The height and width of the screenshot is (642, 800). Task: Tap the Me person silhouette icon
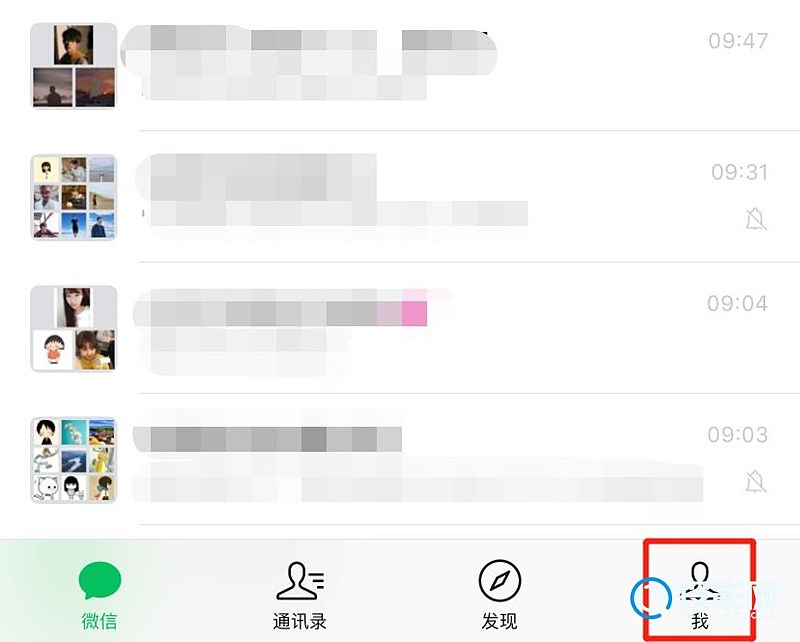[x=699, y=581]
